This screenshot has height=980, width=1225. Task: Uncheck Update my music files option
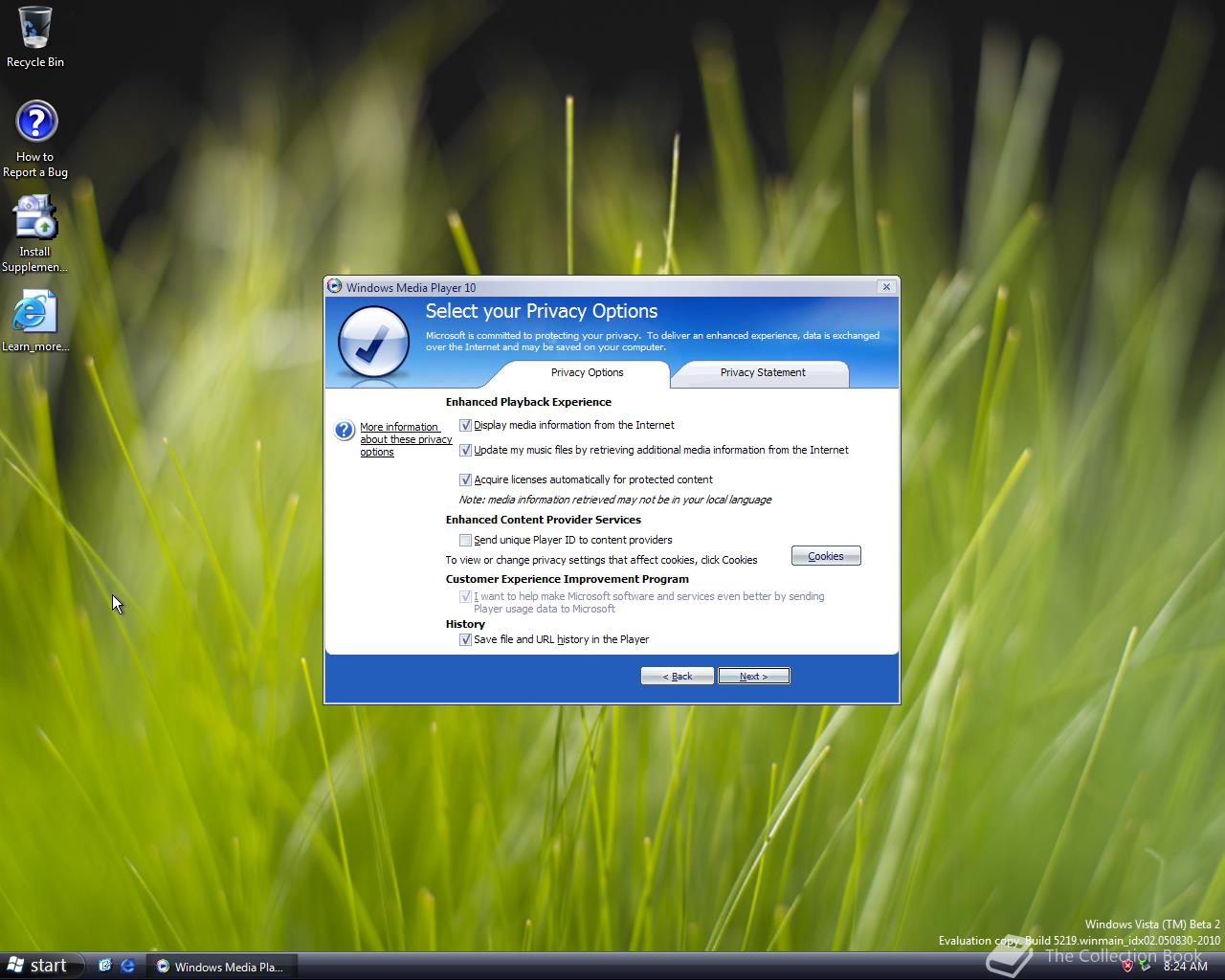466,450
